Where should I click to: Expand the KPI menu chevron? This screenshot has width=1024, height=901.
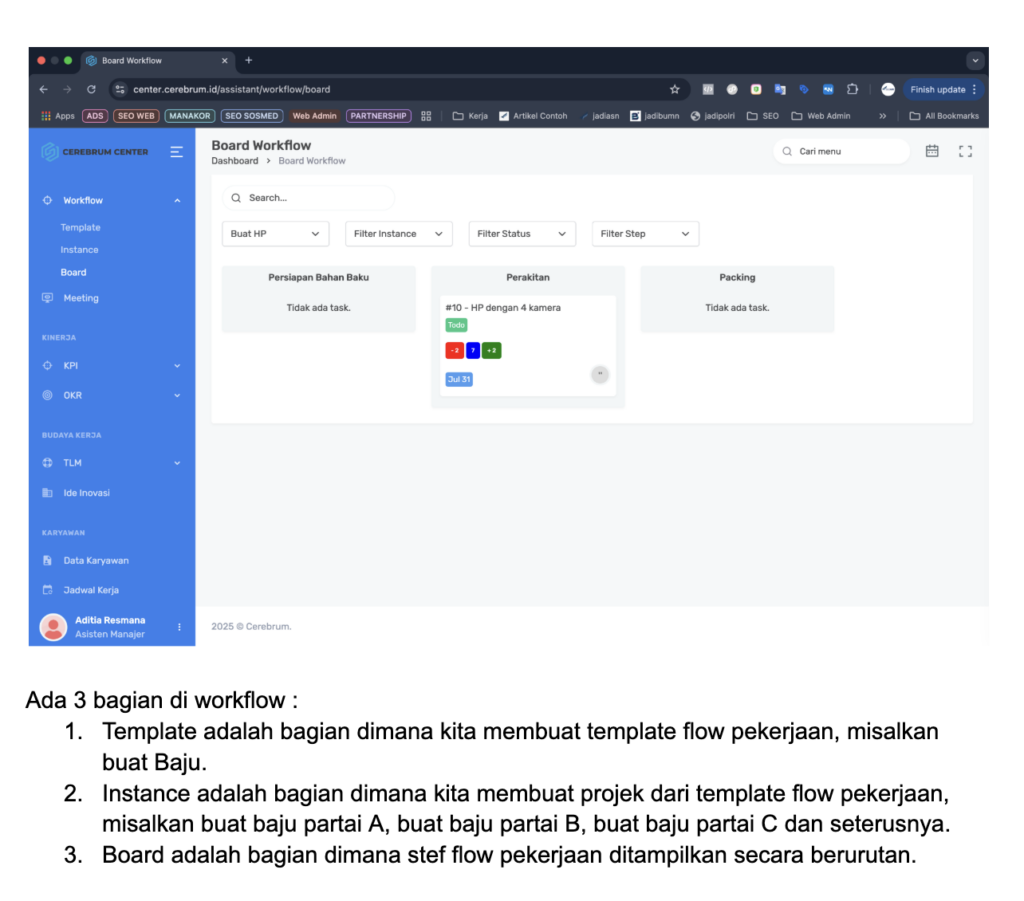tap(177, 366)
